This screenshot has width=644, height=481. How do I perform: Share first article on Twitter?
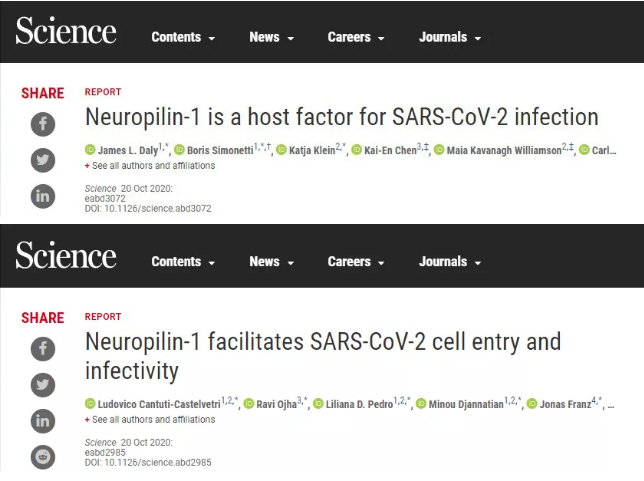(x=43, y=160)
